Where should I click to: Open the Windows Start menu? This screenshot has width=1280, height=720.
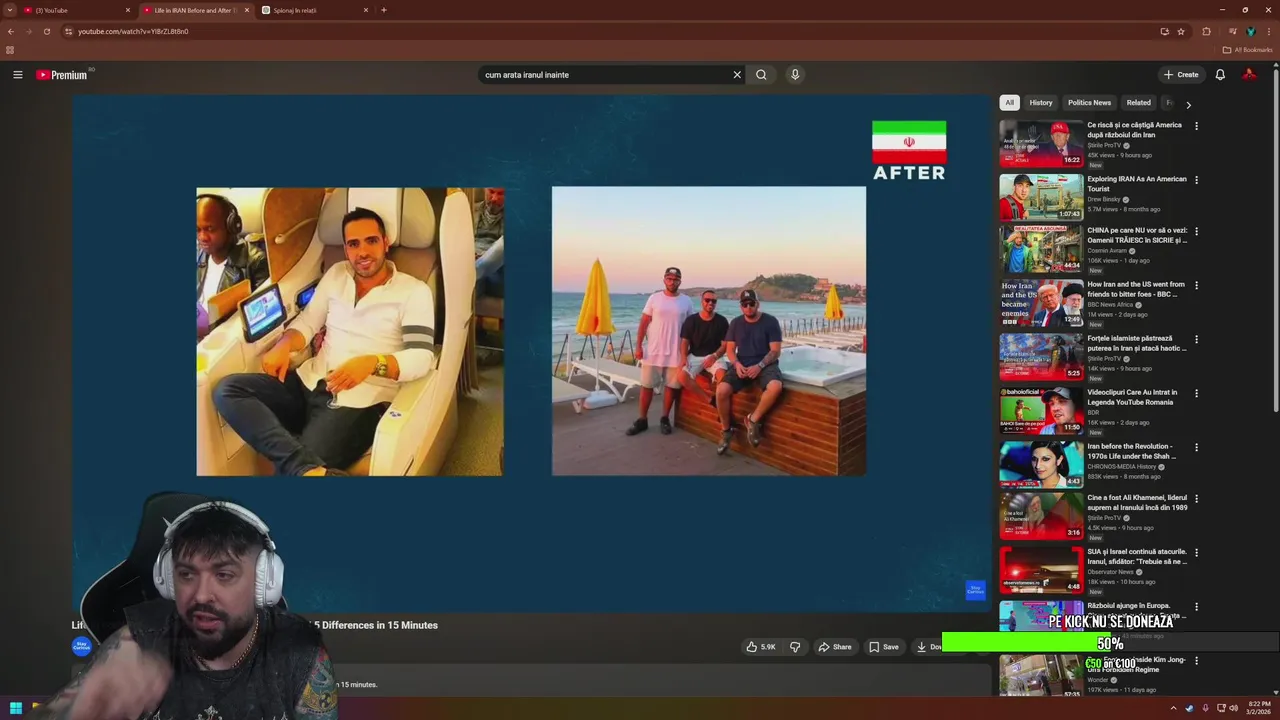(x=15, y=708)
